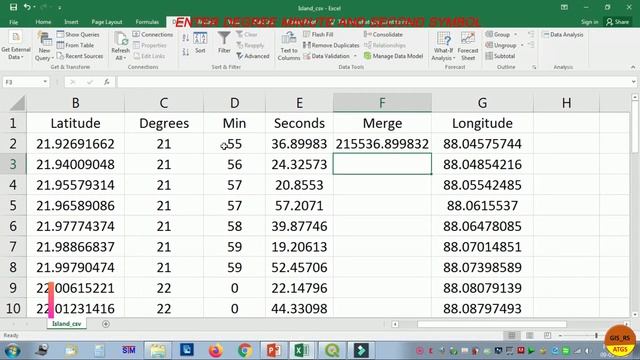The width and height of the screenshot is (640, 360).
Task: Click the Save icon in title bar
Action: (x=13, y=7)
